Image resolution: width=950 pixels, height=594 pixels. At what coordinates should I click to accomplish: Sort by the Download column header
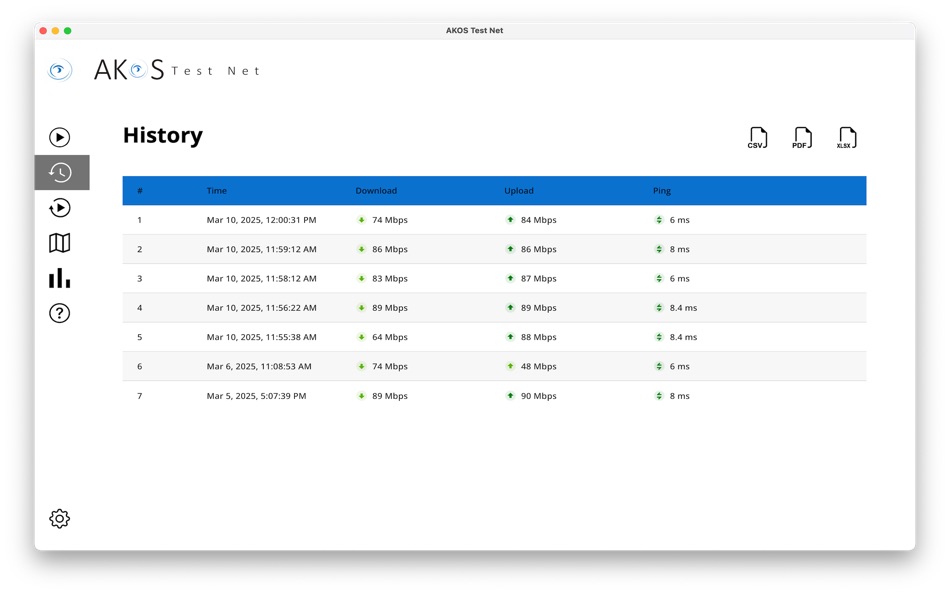[376, 190]
